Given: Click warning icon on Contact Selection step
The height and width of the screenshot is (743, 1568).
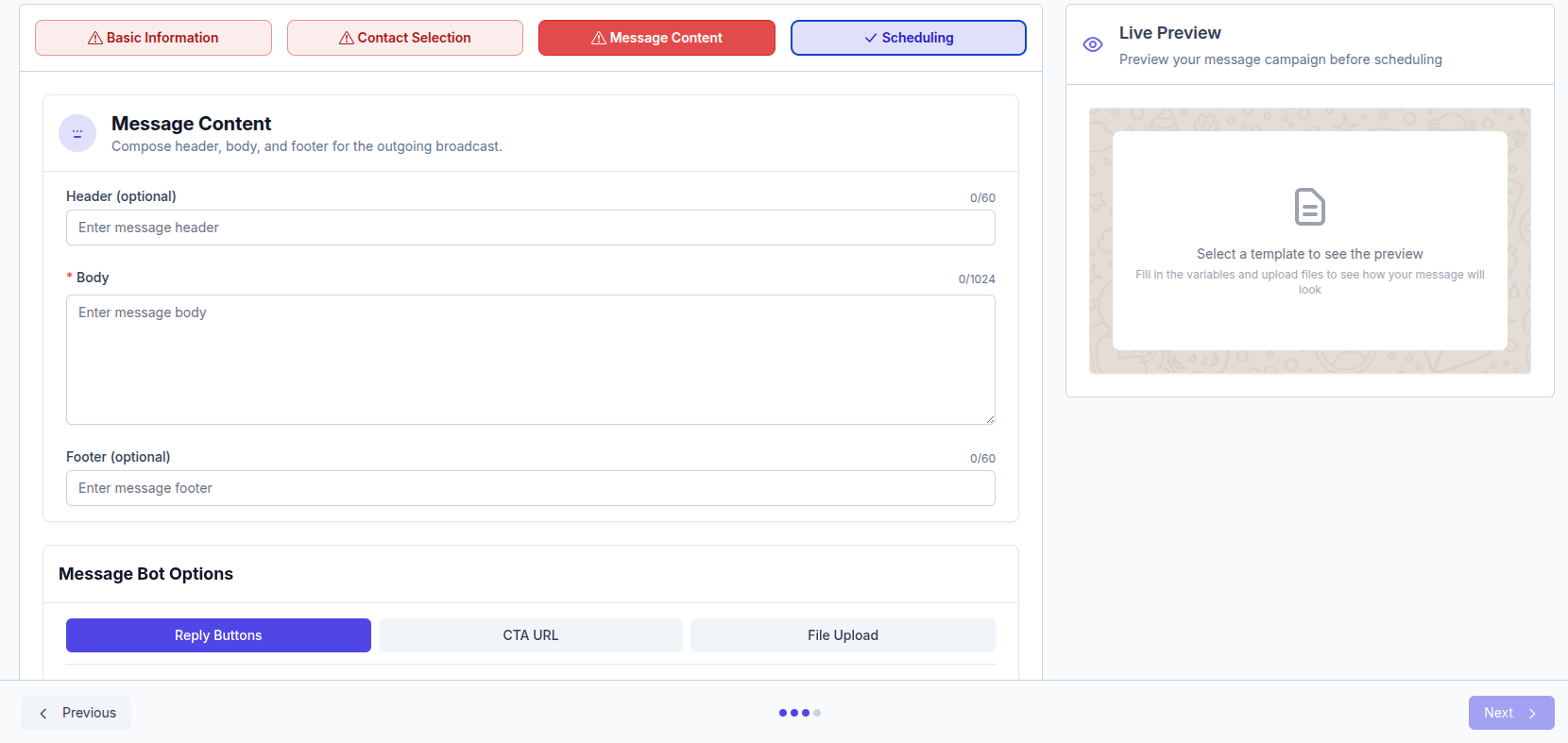Looking at the screenshot, I should click(x=347, y=38).
